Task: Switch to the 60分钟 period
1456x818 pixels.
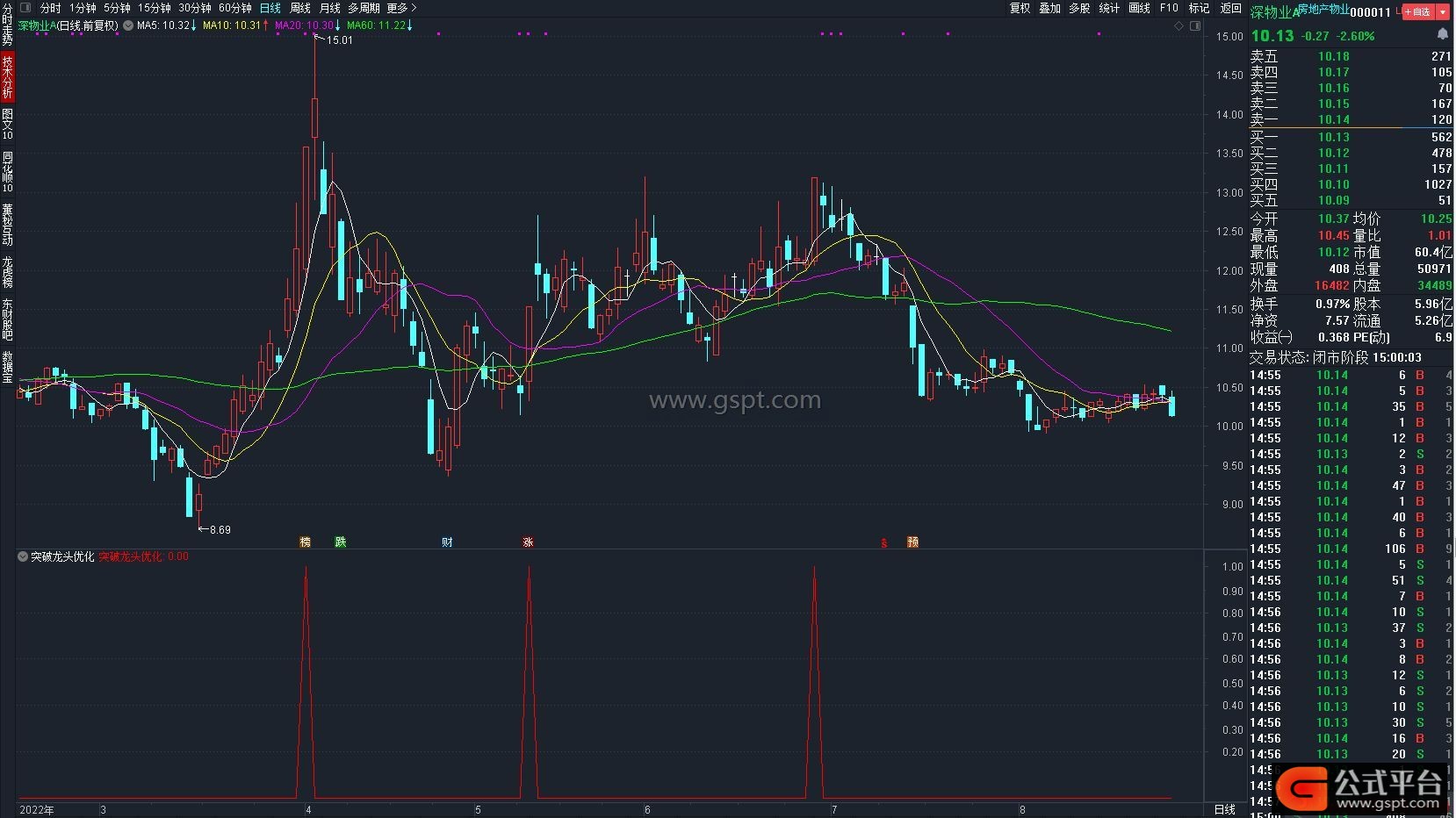Action: [x=235, y=8]
